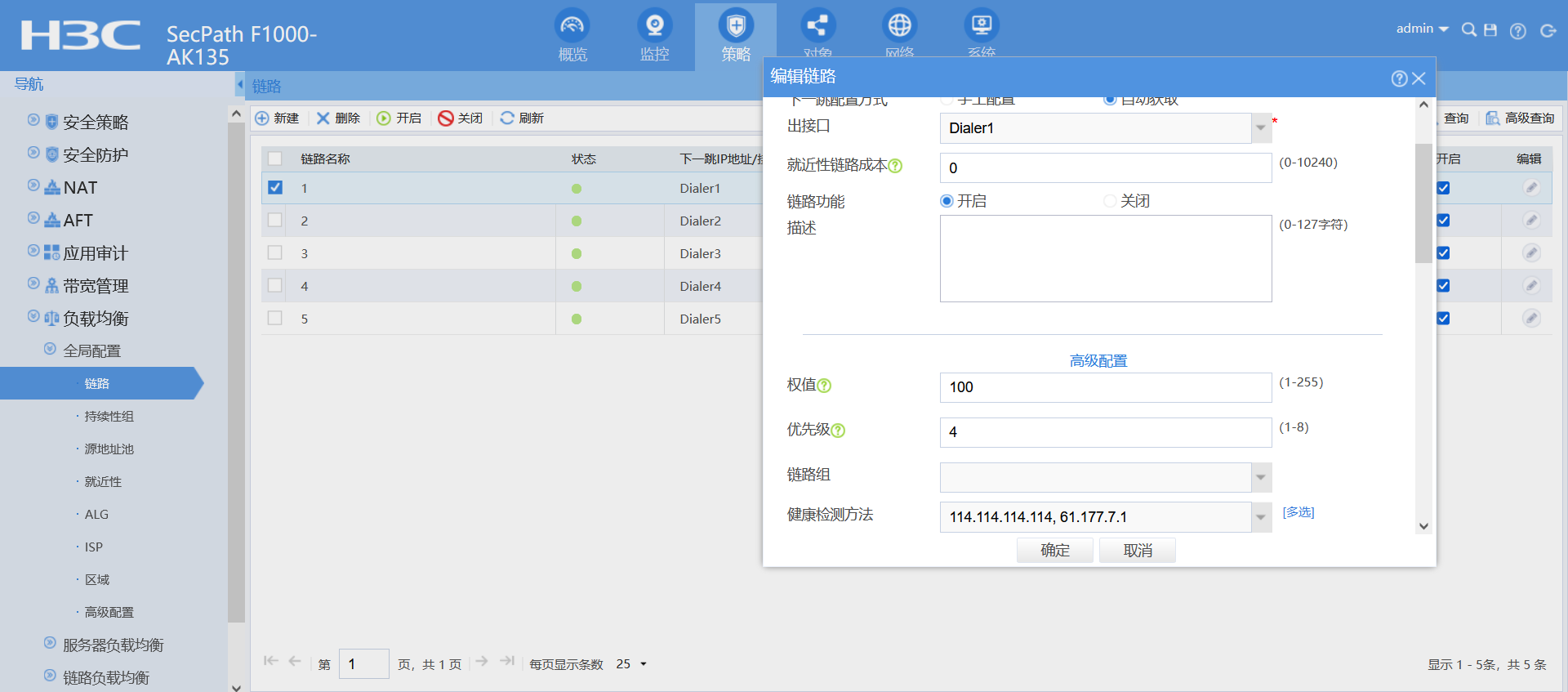
Task: Click the 就近性链路成本 input field
Action: pos(1106,168)
